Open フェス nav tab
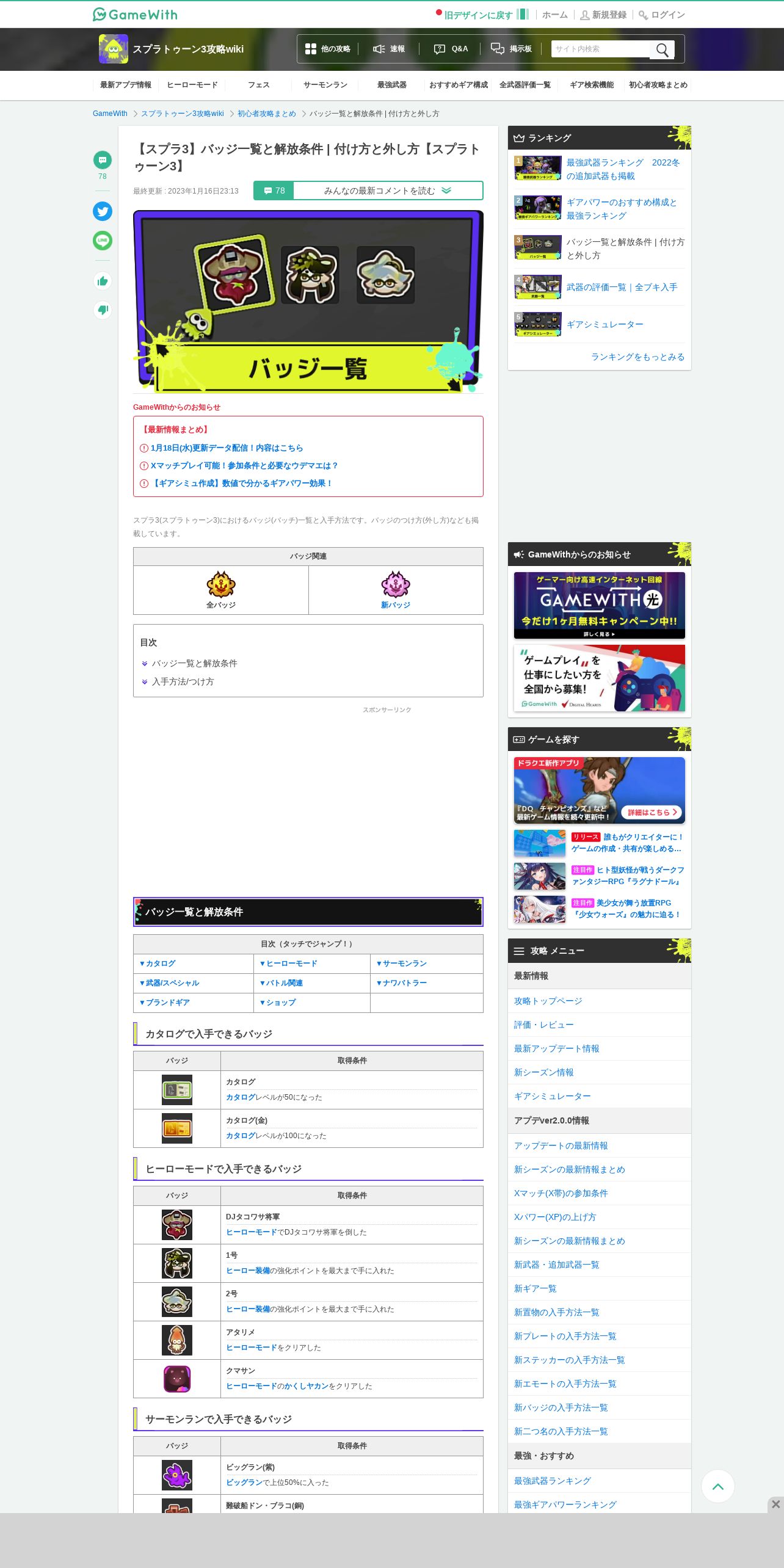The width and height of the screenshot is (784, 1568). (x=259, y=85)
